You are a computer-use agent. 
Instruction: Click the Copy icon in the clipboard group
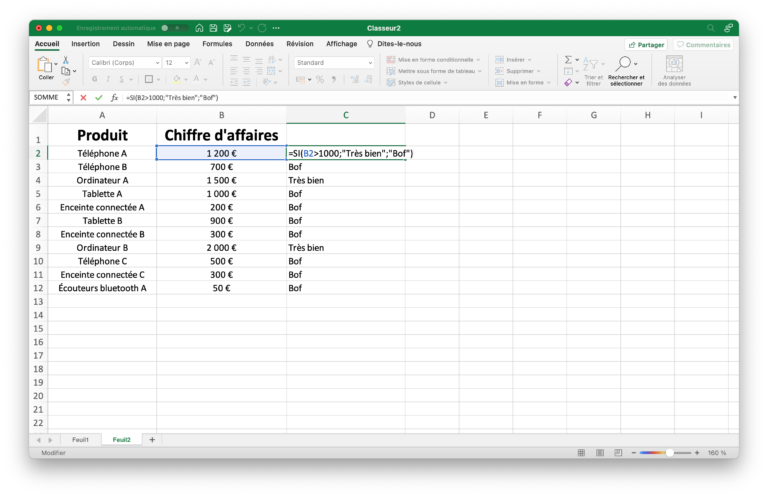(66, 71)
